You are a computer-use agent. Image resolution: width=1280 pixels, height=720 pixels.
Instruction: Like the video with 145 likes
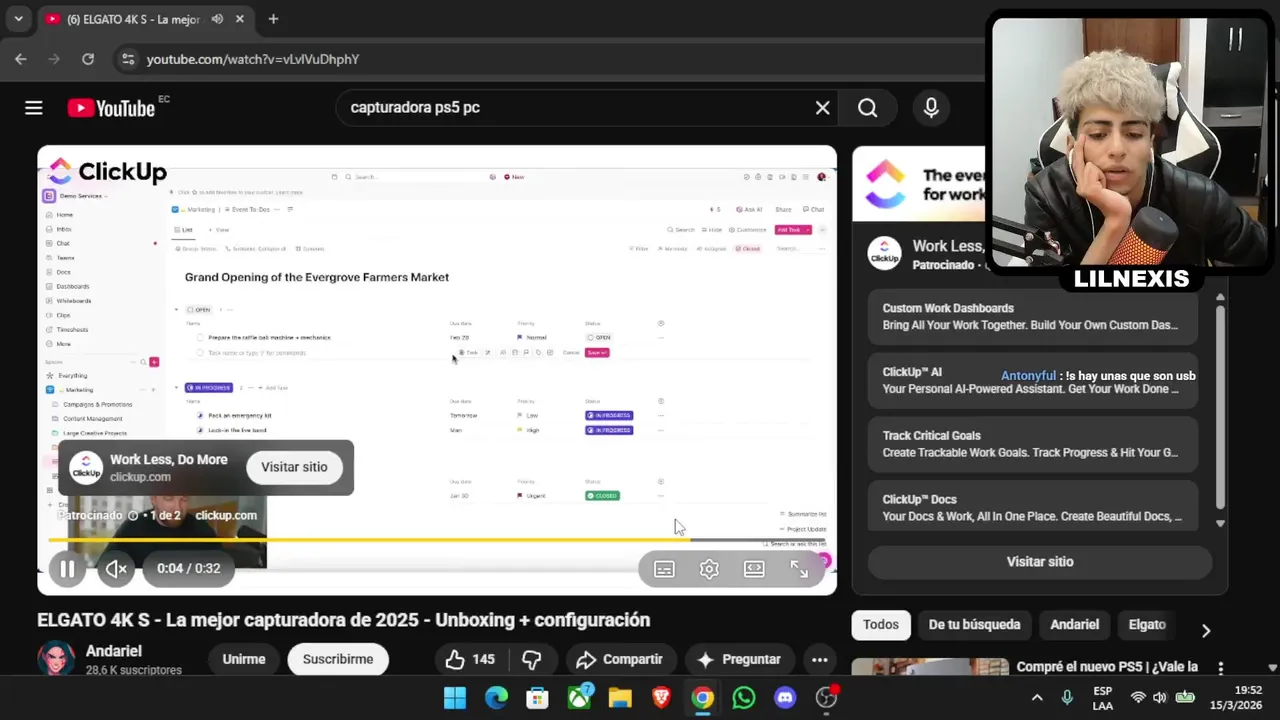point(470,660)
